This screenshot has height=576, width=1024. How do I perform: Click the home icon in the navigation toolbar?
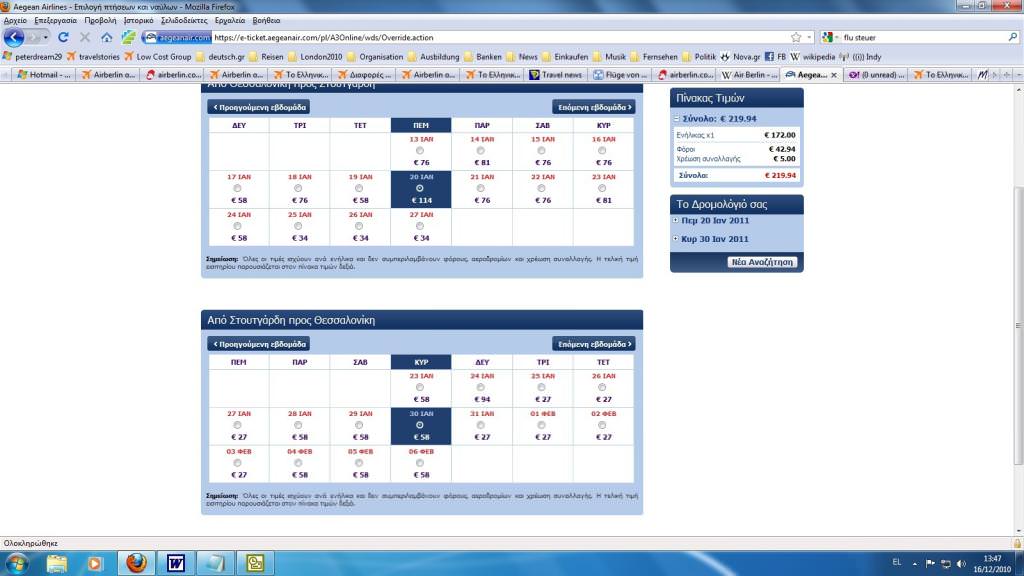tap(106, 37)
